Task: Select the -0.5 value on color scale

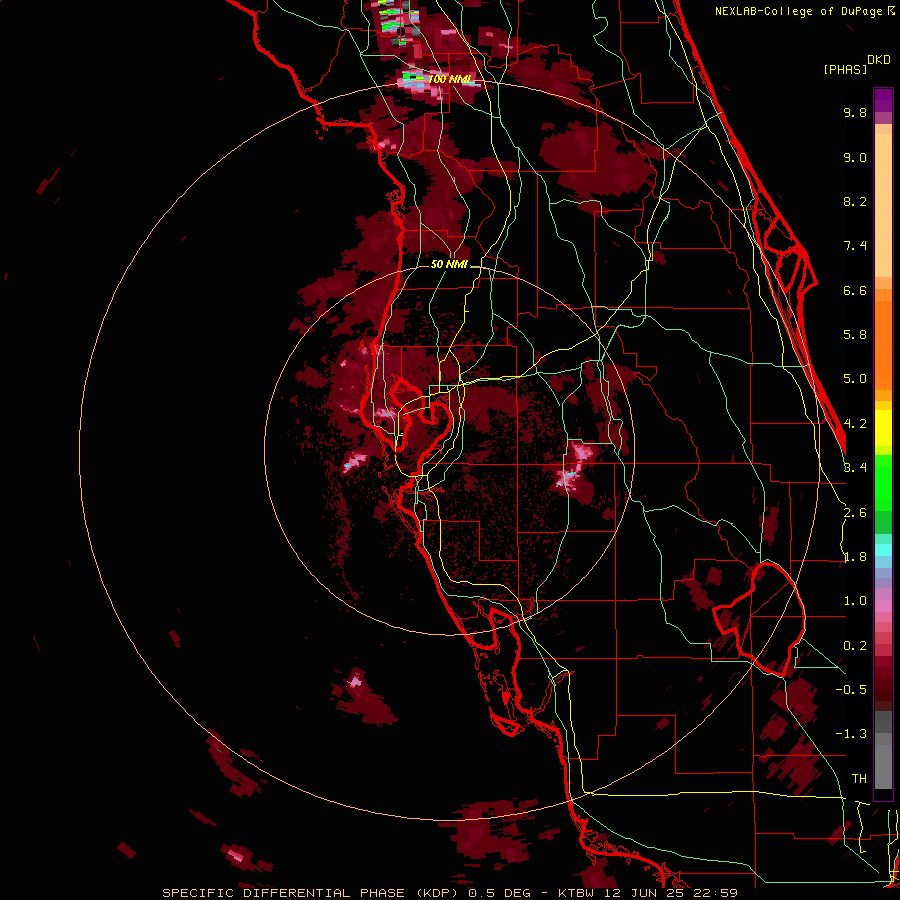Action: [851, 690]
